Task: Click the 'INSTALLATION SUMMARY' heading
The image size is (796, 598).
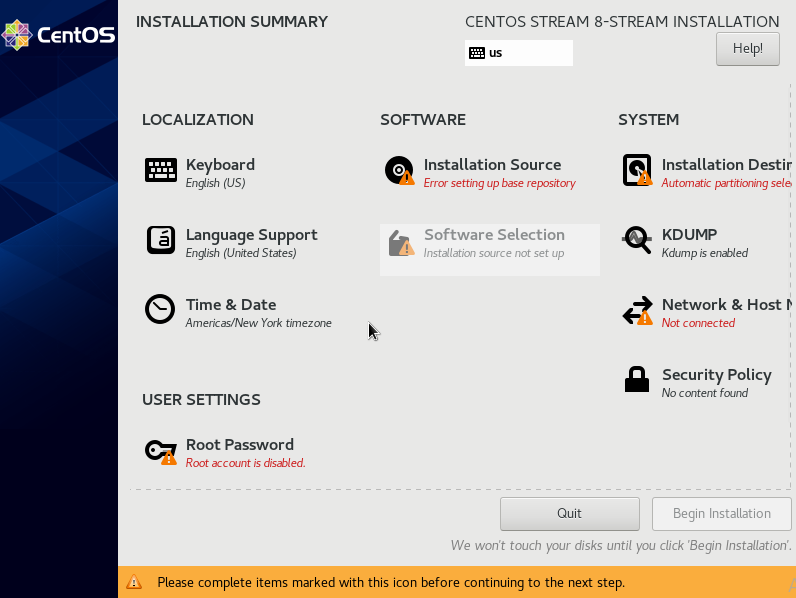Action: tap(232, 22)
